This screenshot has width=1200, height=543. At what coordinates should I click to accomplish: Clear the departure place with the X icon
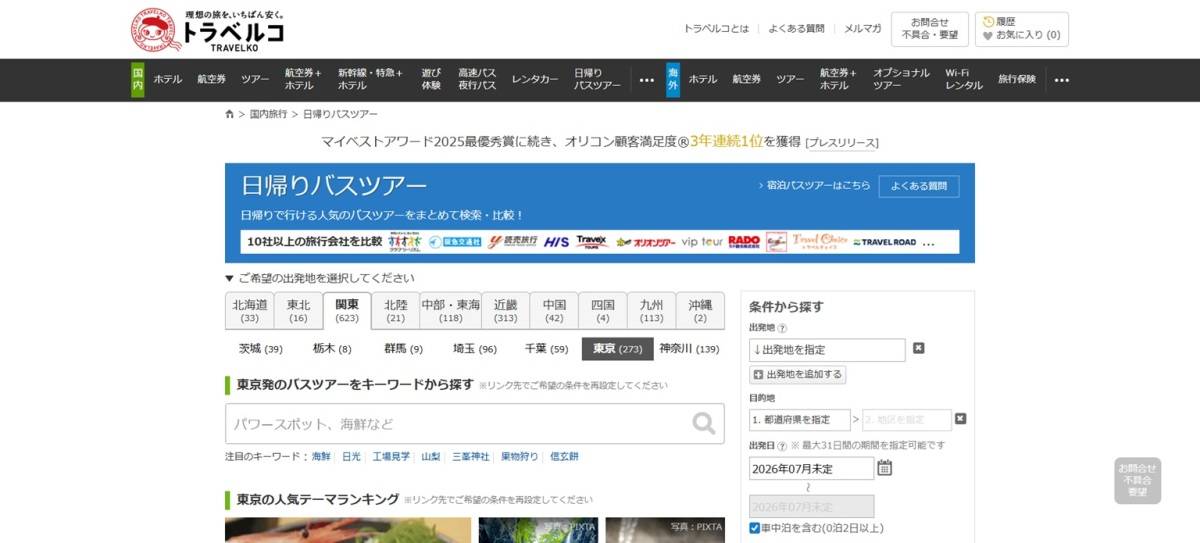919,349
